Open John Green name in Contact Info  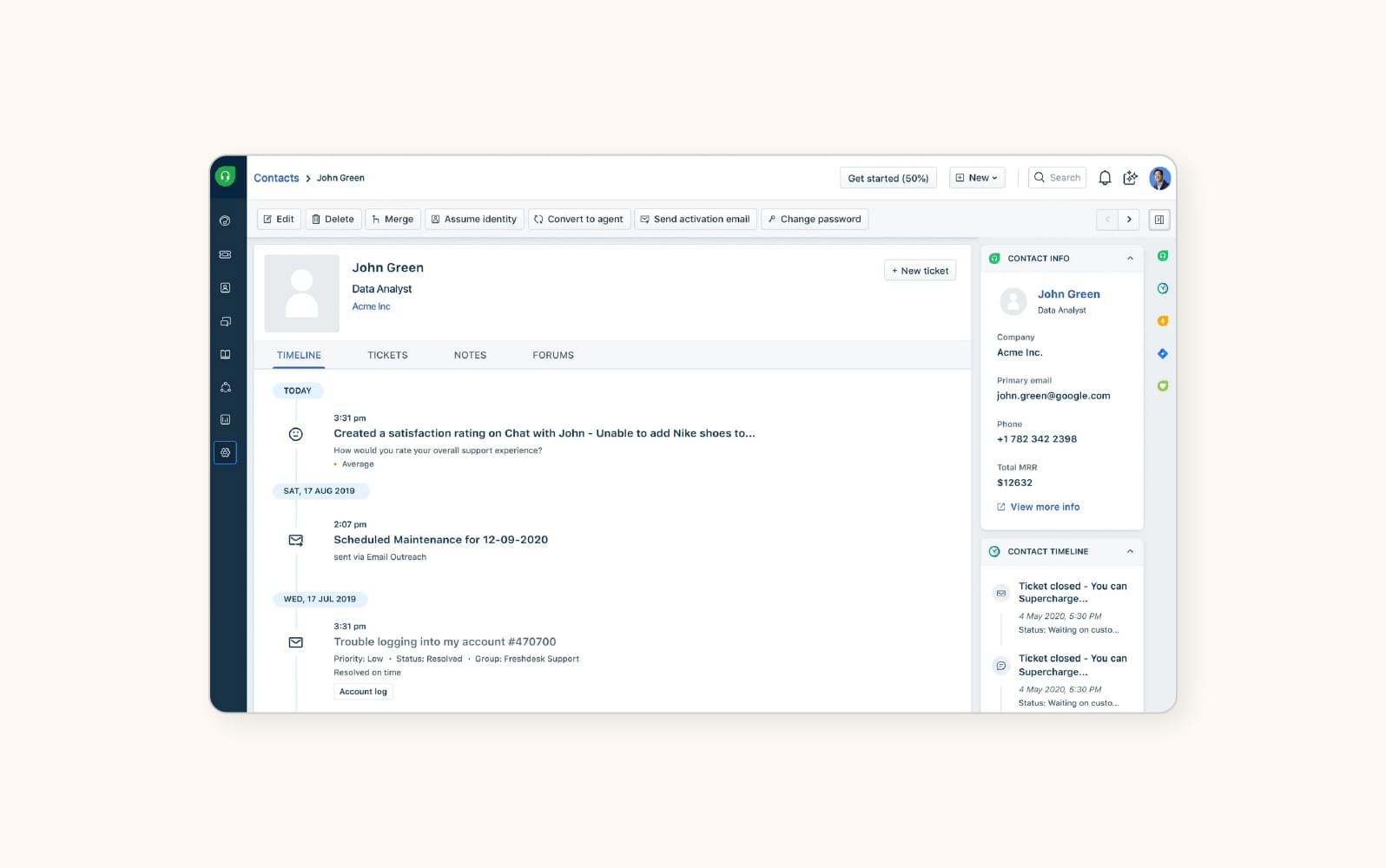[x=1068, y=294]
